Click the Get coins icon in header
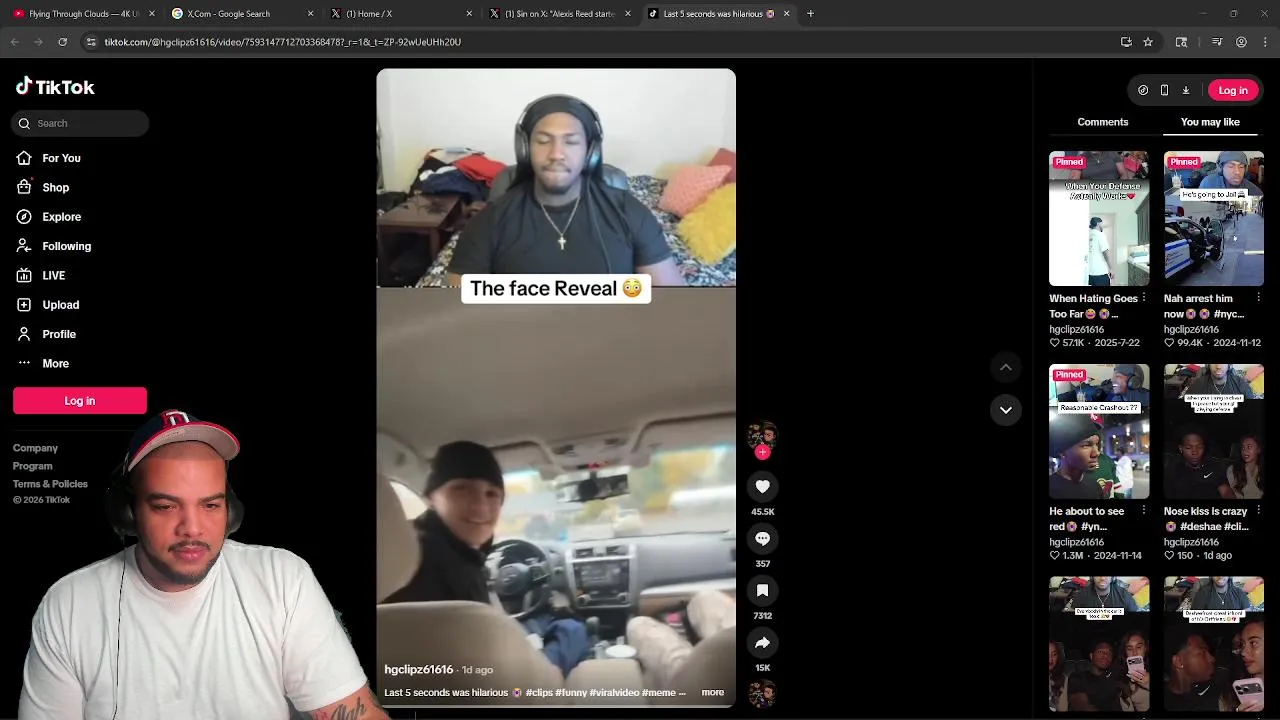This screenshot has height=720, width=1280. [x=1143, y=90]
